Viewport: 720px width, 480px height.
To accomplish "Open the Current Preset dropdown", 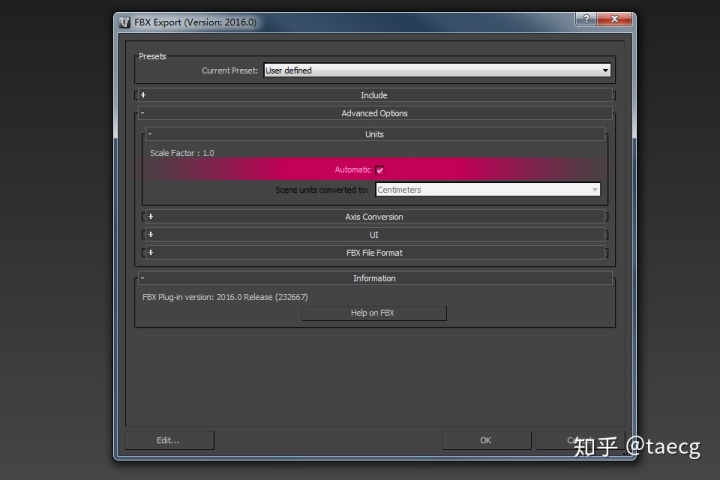I will pyautogui.click(x=437, y=70).
